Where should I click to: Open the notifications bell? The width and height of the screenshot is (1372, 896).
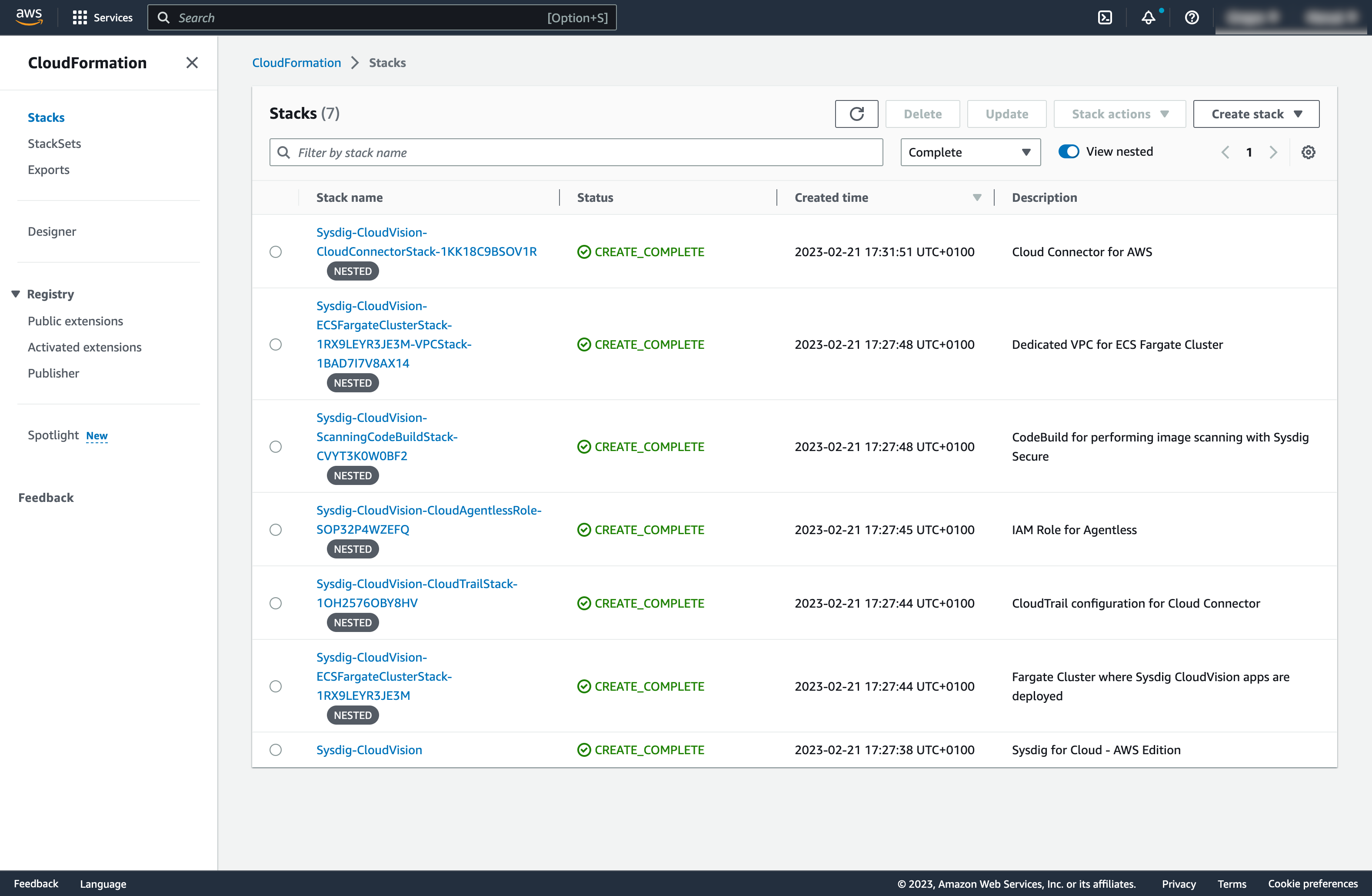[x=1148, y=17]
